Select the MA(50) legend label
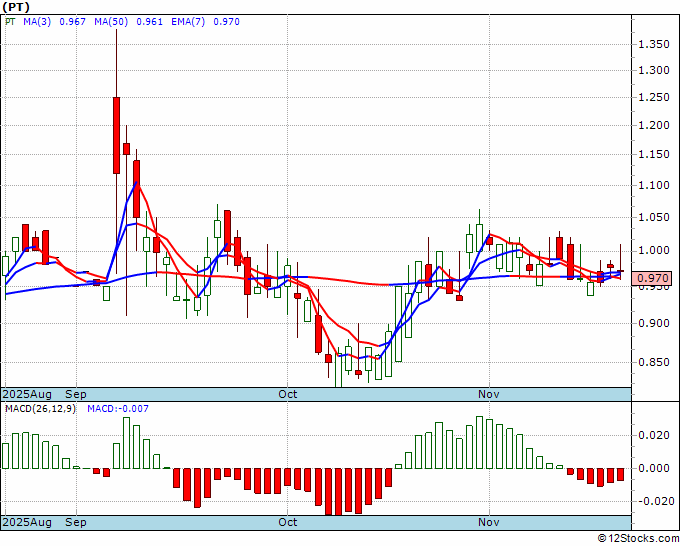This screenshot has height=546, width=680. pyautogui.click(x=111, y=22)
